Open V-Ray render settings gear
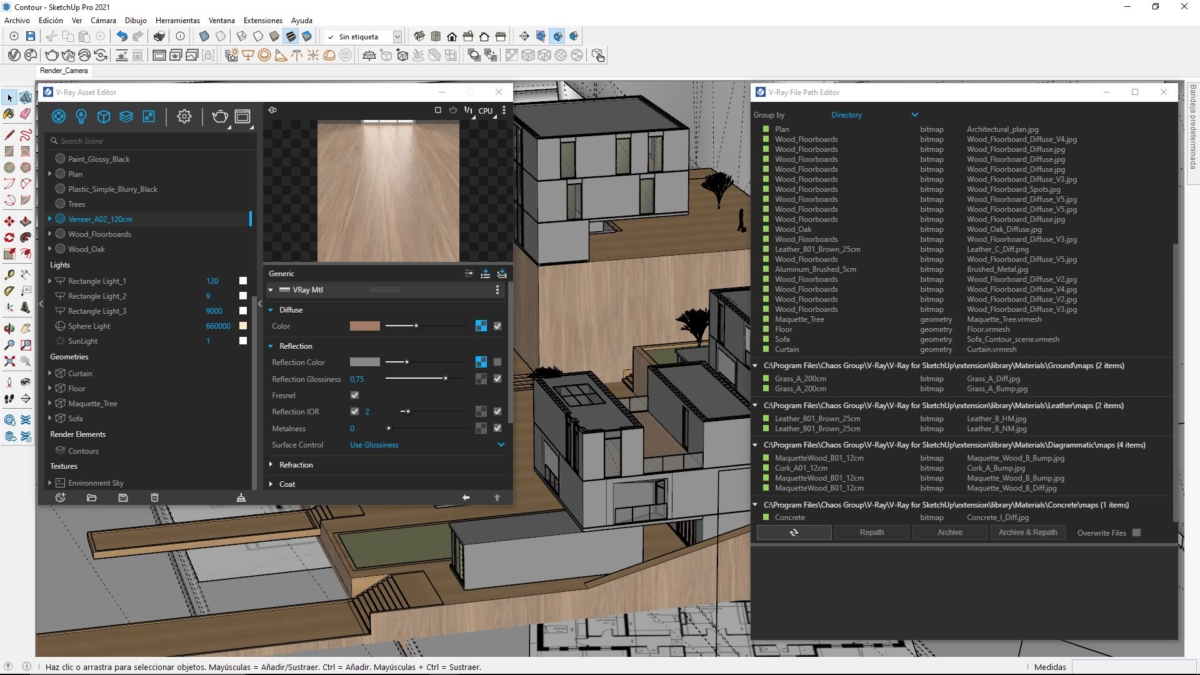The image size is (1200, 675). tap(184, 116)
